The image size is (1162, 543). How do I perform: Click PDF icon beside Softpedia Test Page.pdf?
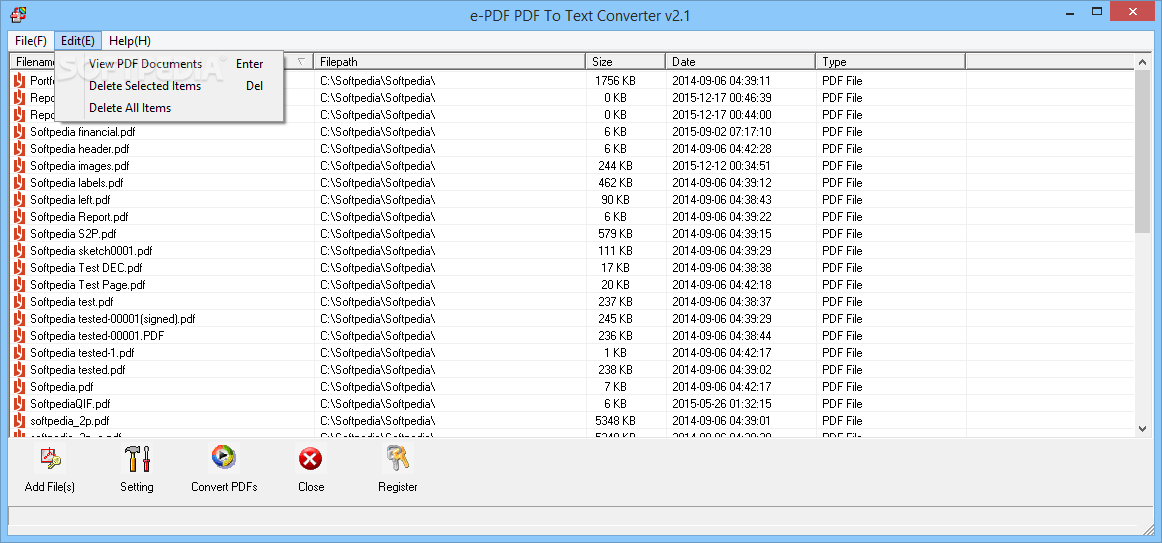pos(19,285)
